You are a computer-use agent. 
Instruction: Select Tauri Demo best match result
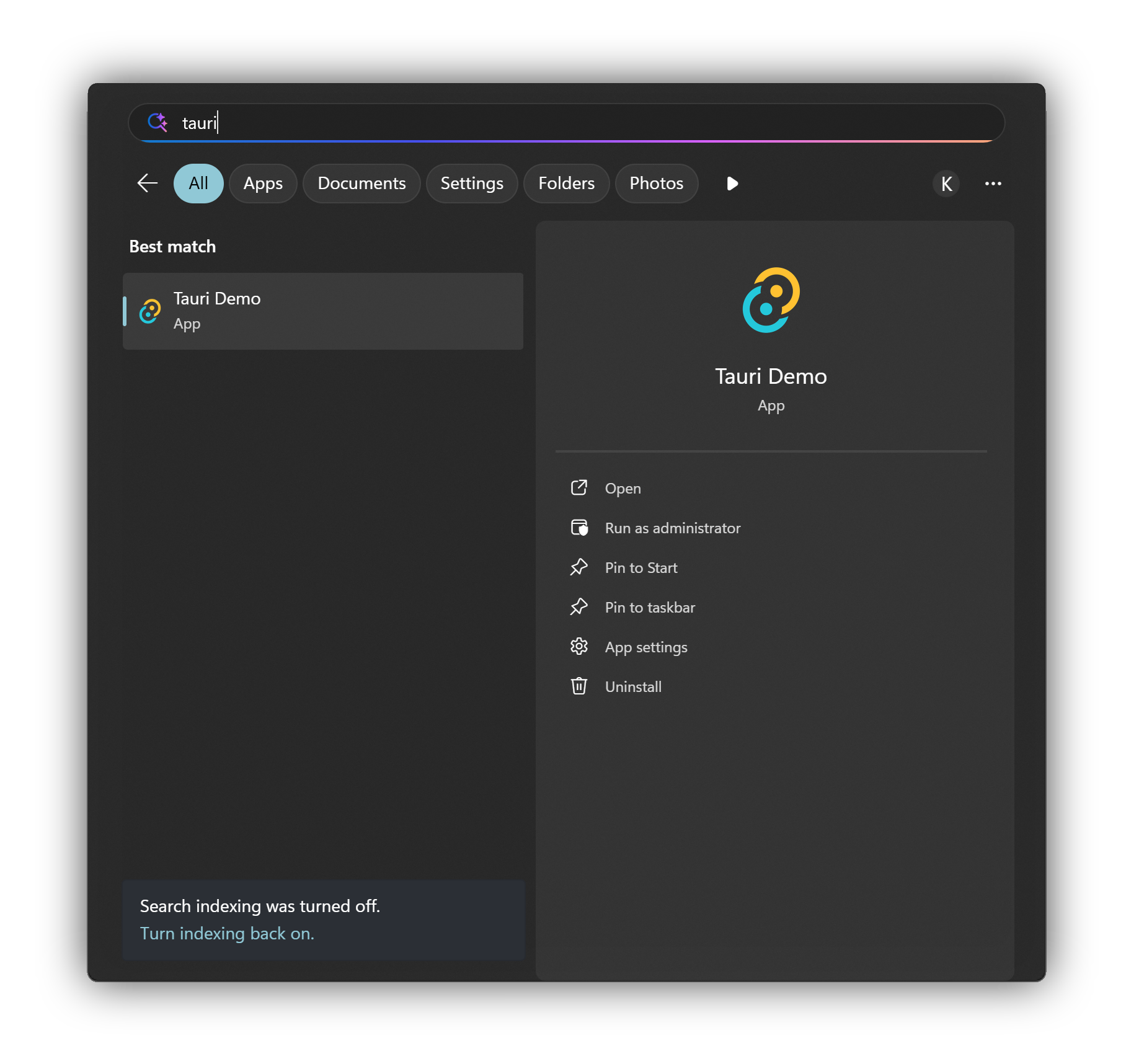tap(323, 311)
